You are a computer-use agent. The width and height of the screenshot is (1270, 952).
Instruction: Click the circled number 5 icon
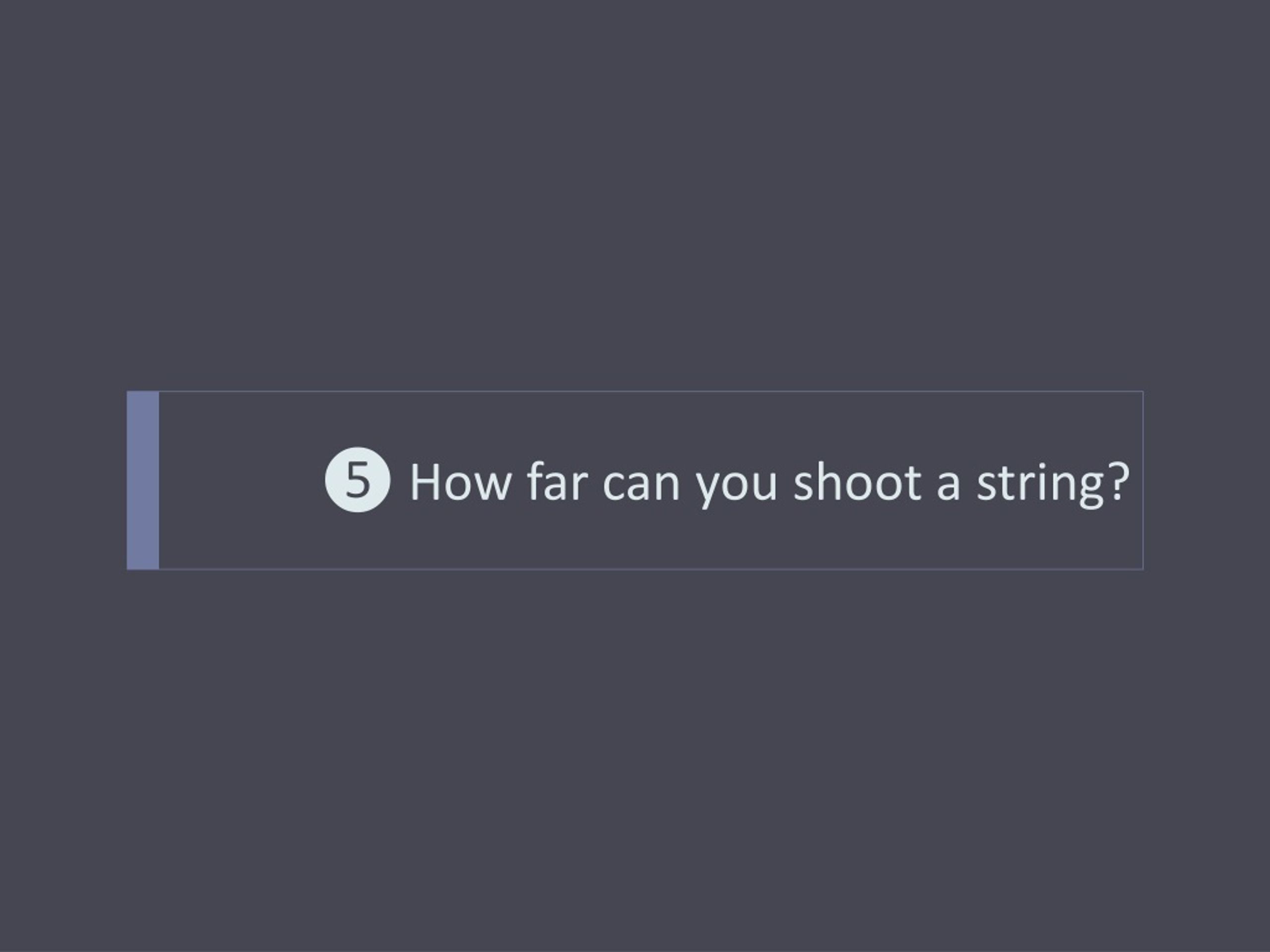357,479
